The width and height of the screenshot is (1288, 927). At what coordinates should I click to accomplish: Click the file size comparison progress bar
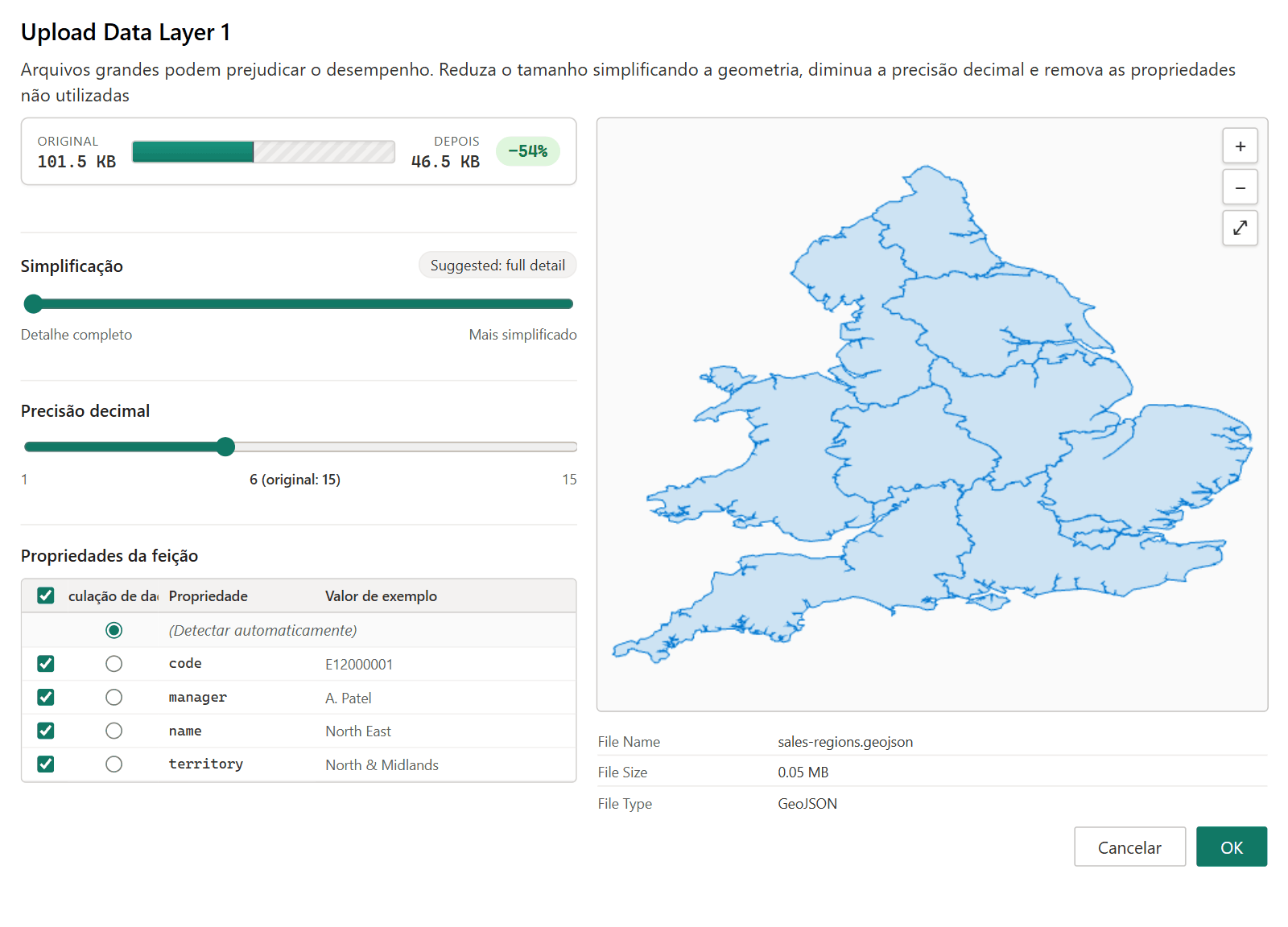[263, 151]
